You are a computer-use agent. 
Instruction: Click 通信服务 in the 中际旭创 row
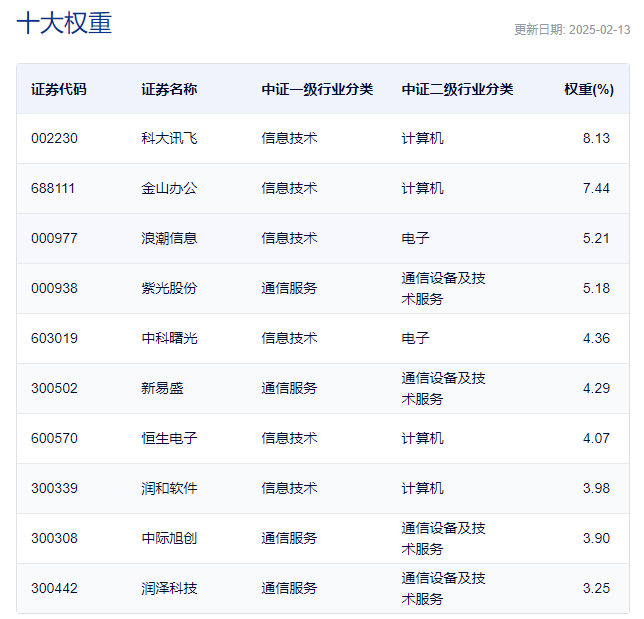click(x=289, y=538)
